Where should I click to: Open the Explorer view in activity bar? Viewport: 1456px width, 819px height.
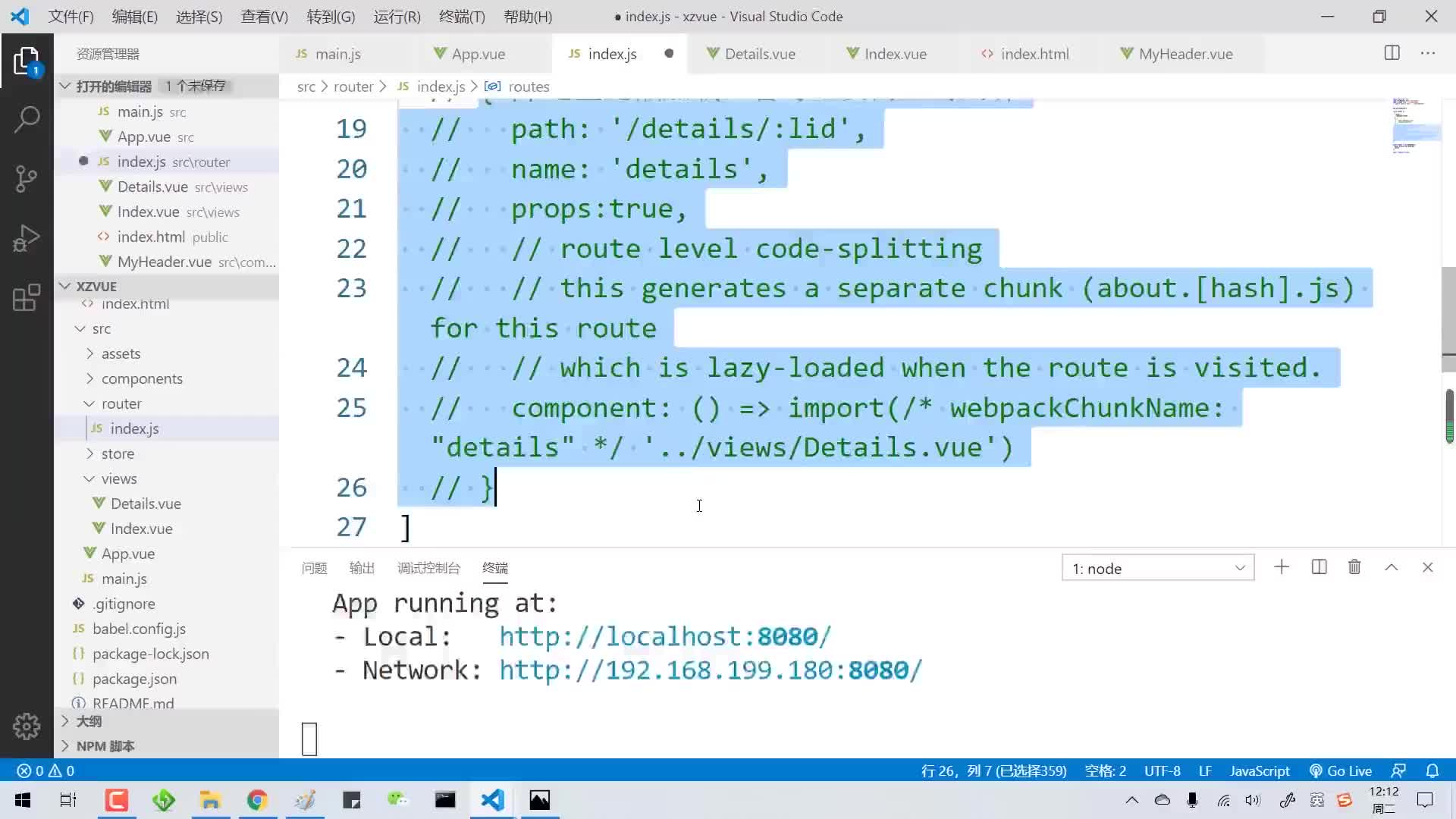click(27, 61)
